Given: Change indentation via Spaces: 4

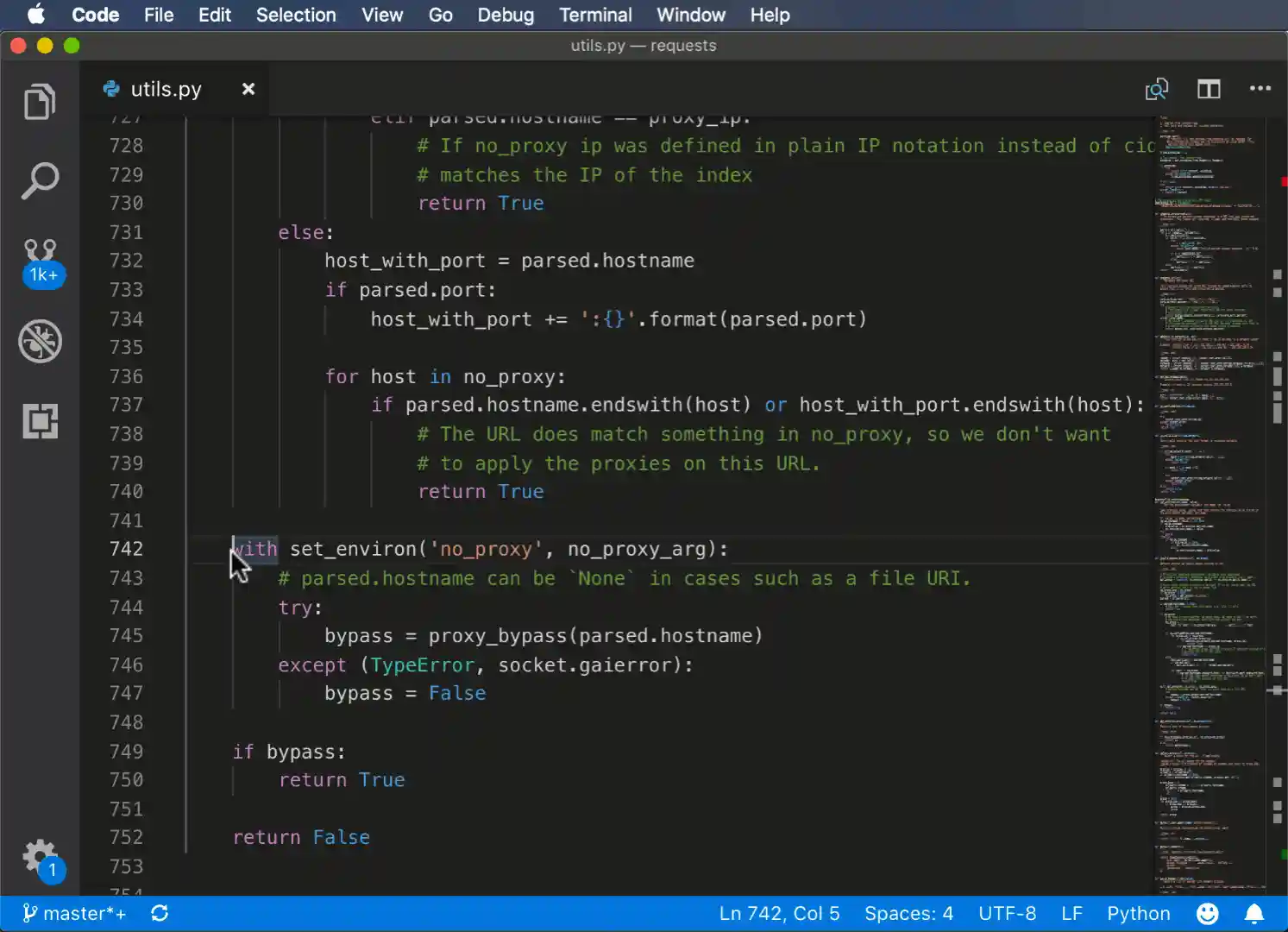Looking at the screenshot, I should [x=908, y=912].
